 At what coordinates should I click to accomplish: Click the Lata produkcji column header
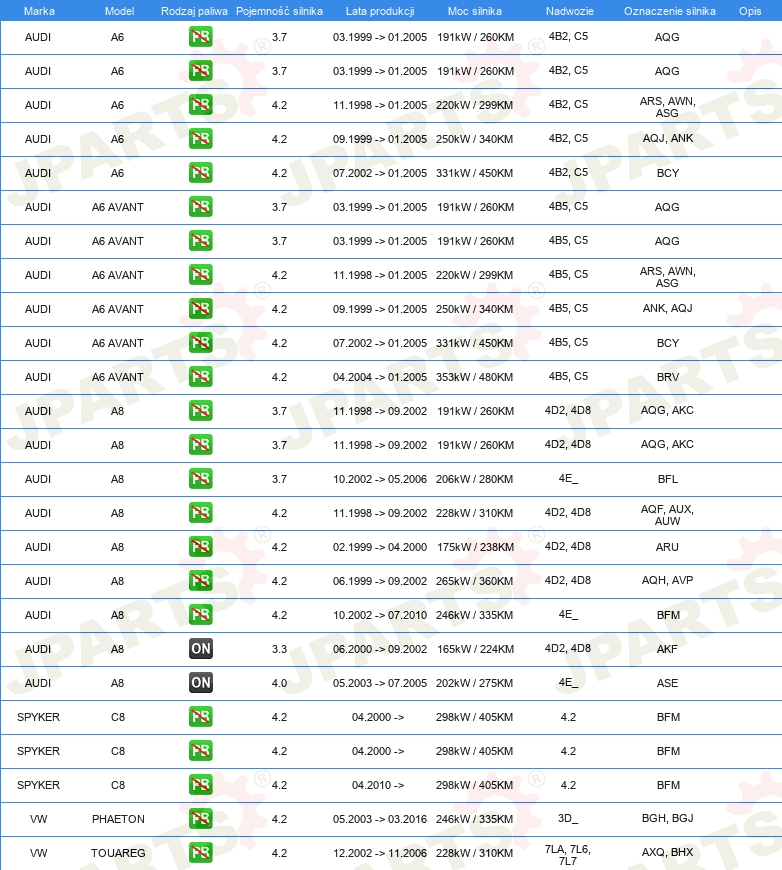pos(380,11)
